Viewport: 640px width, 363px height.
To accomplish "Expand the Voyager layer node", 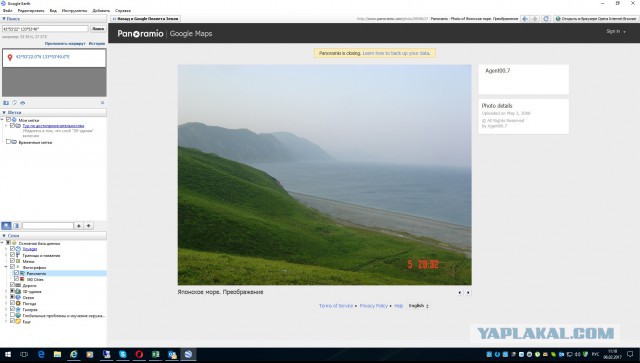I will point(6,249).
